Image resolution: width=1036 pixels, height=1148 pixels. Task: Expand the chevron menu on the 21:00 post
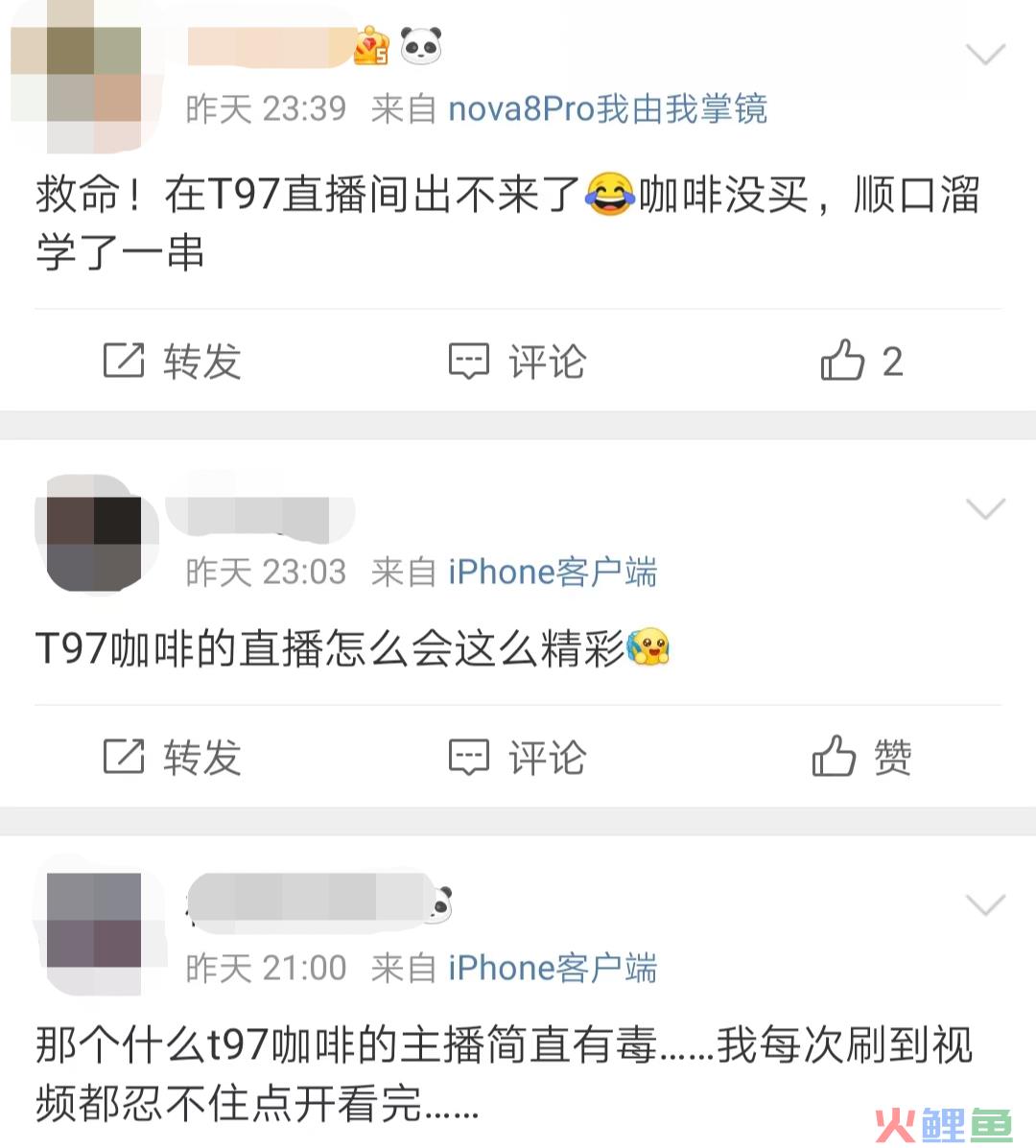coord(985,904)
